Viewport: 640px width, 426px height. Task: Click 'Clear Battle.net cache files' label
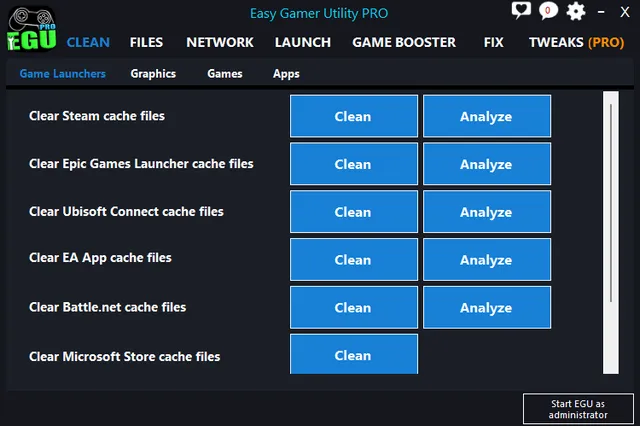click(x=107, y=307)
